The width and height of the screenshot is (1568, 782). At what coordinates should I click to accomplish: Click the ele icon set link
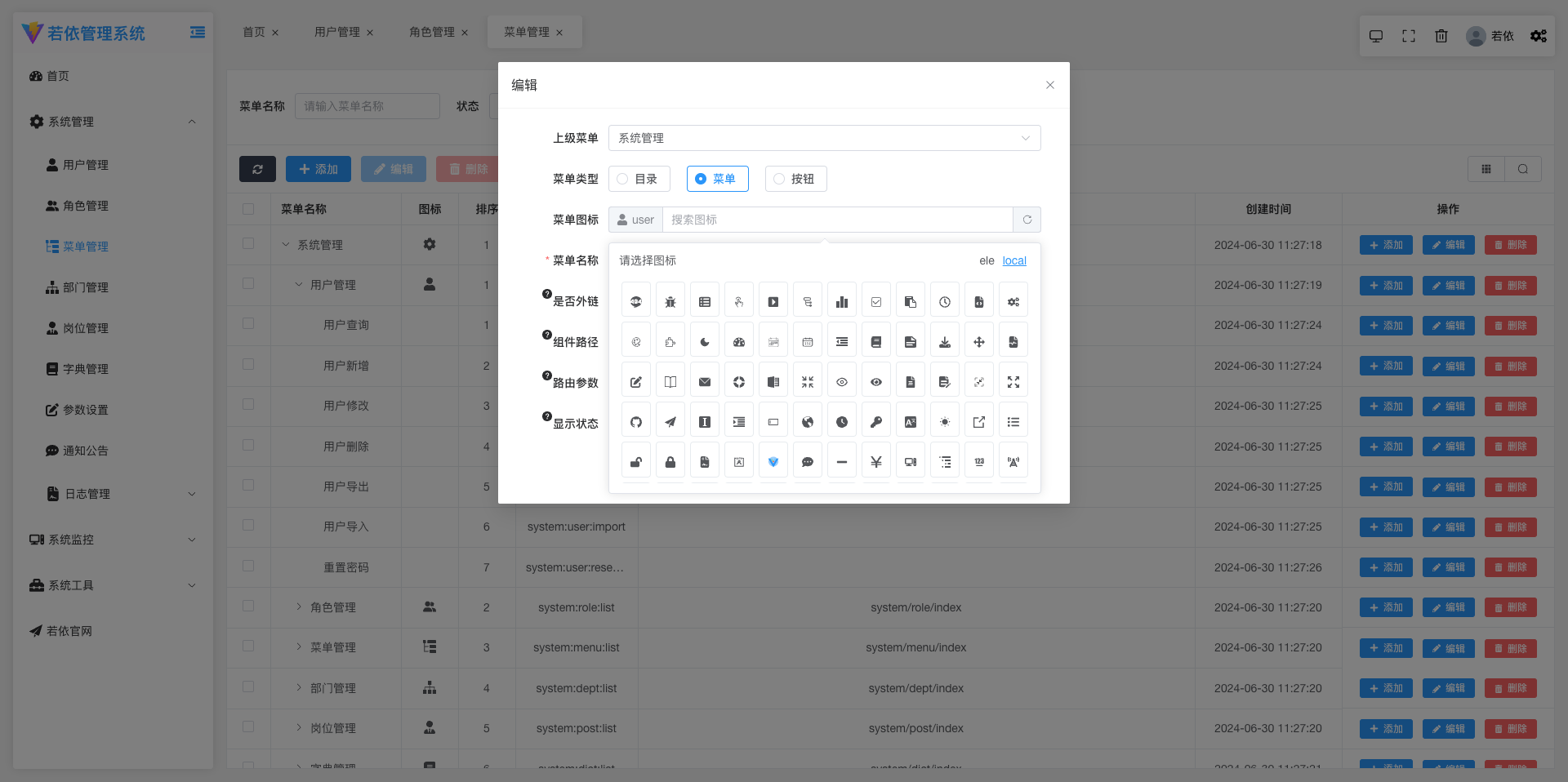987,260
